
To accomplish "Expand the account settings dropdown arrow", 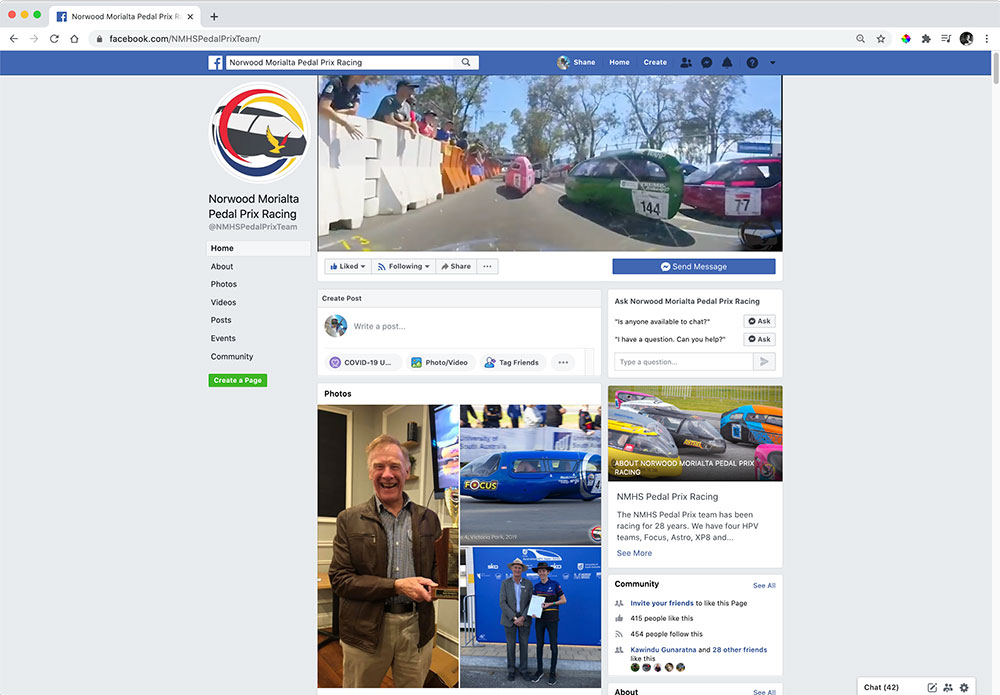I will 772,62.
